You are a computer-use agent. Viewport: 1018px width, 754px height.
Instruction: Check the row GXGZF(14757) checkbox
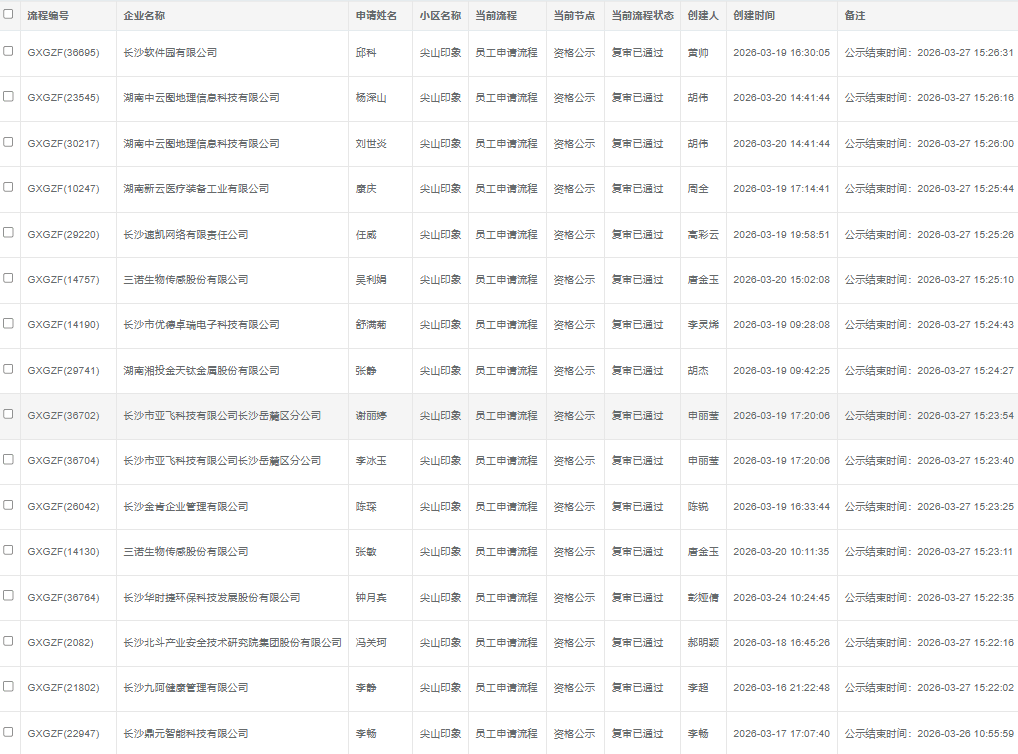tap(8, 278)
